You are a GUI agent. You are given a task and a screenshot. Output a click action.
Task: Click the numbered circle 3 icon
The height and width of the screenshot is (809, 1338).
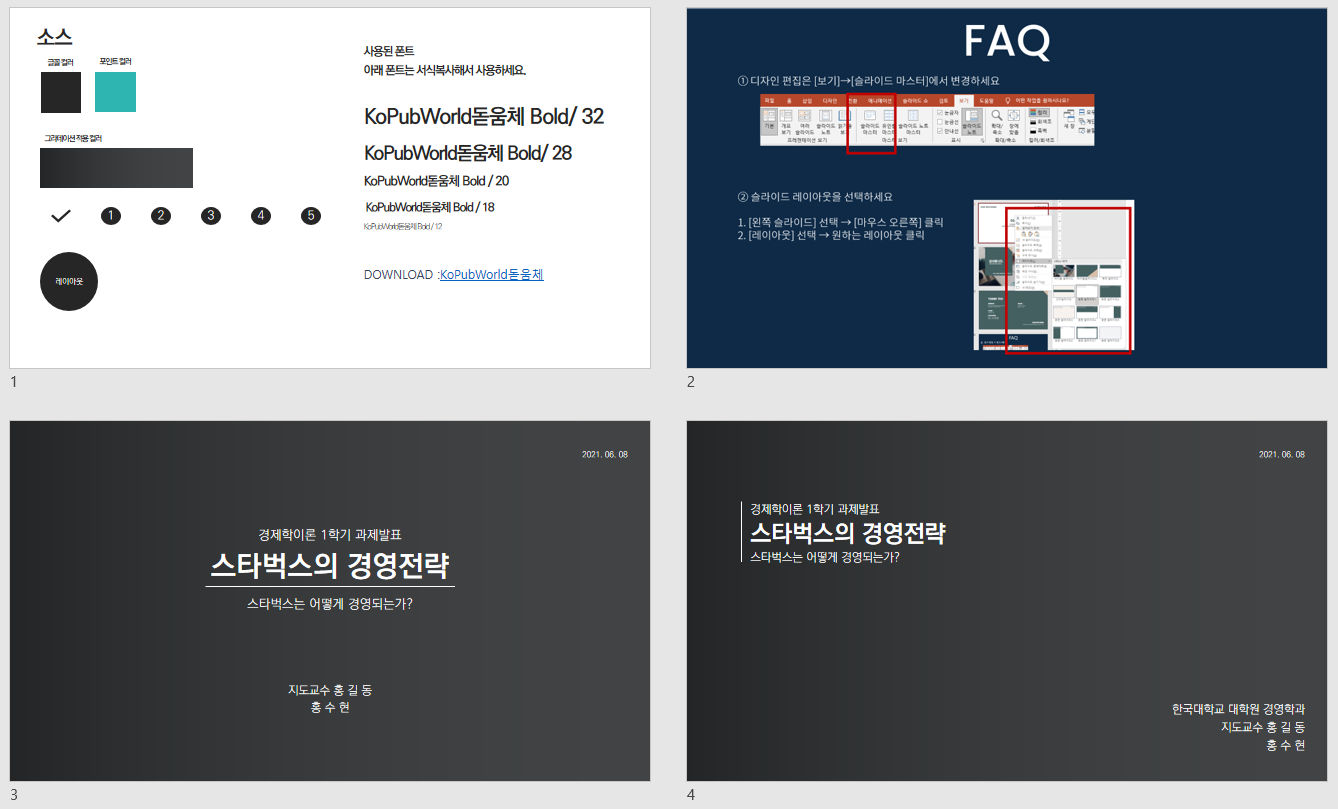tap(210, 215)
